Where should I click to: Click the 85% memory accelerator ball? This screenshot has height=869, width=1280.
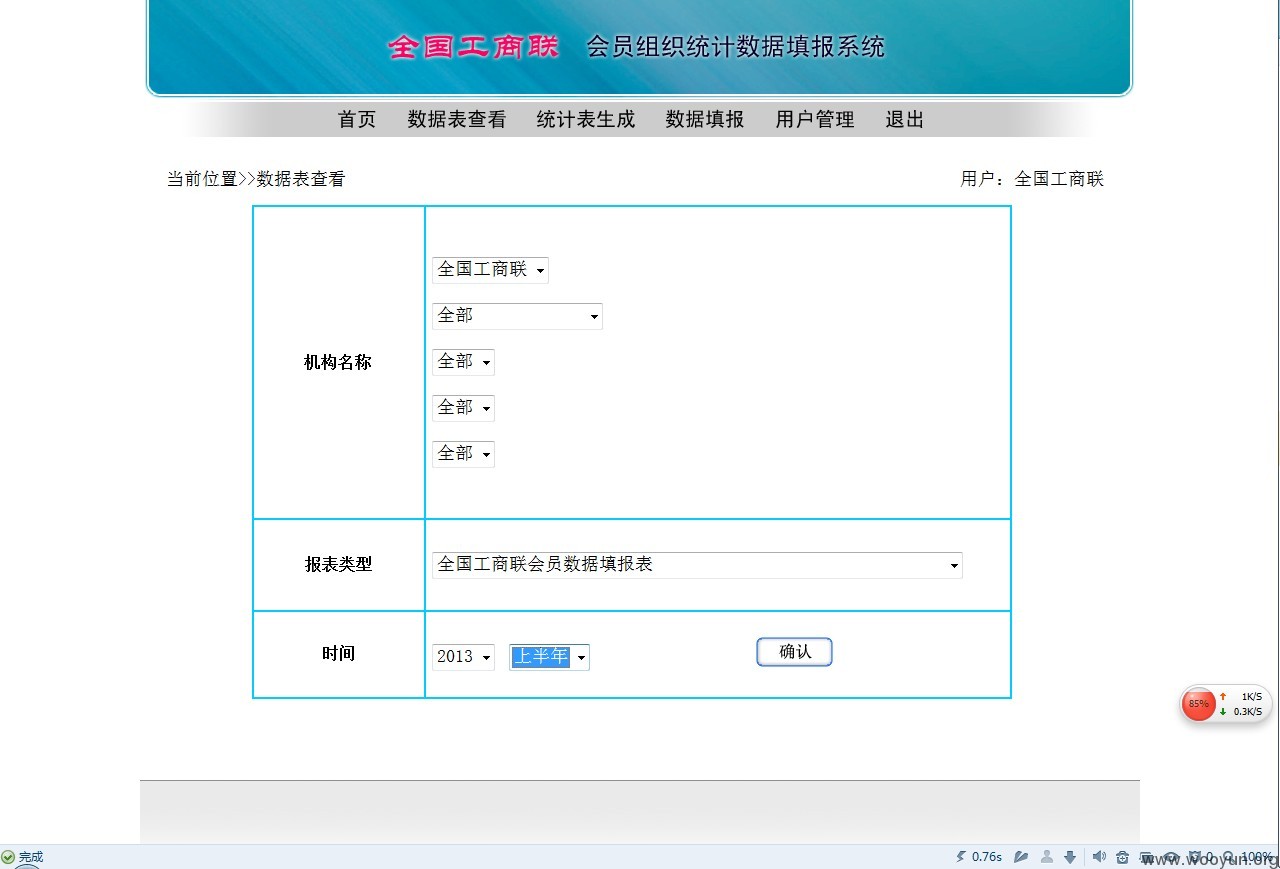coord(1198,704)
